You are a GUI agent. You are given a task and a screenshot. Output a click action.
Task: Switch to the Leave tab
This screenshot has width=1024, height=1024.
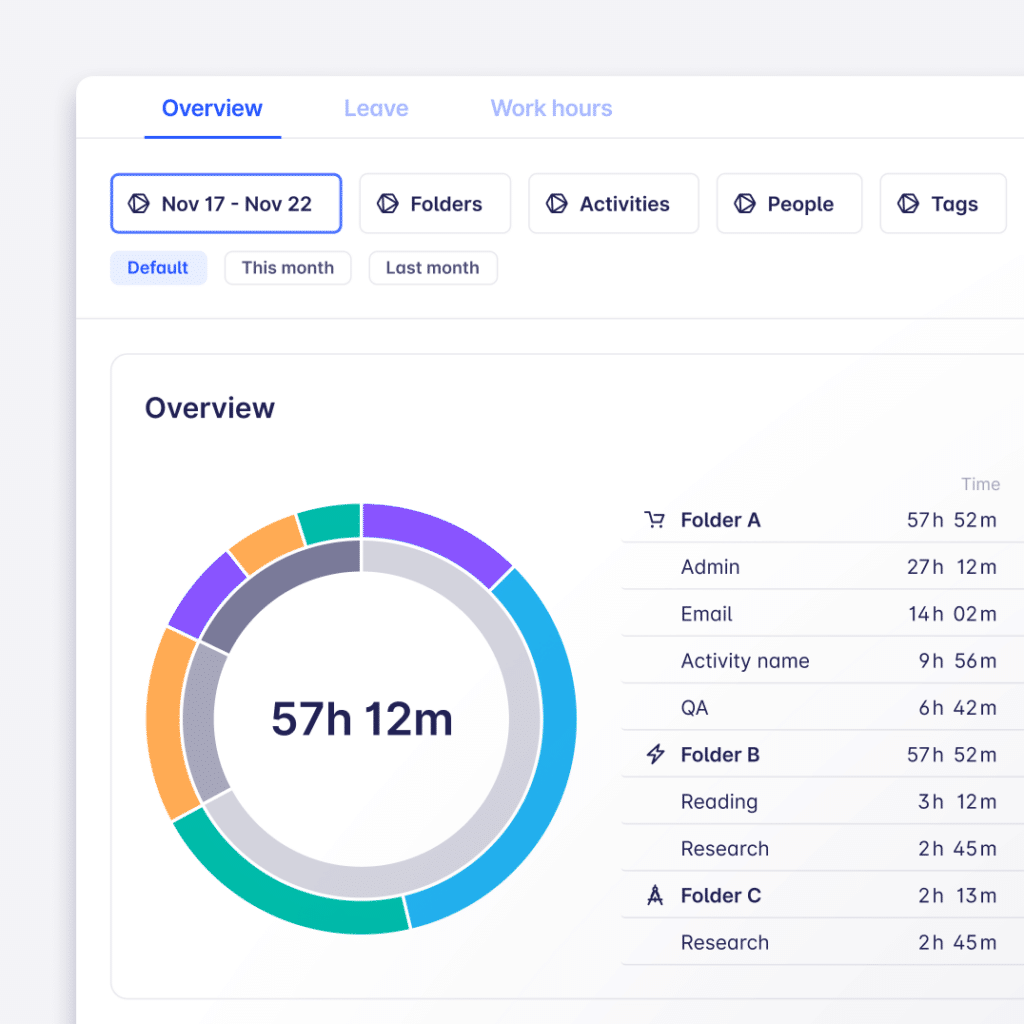pos(376,109)
